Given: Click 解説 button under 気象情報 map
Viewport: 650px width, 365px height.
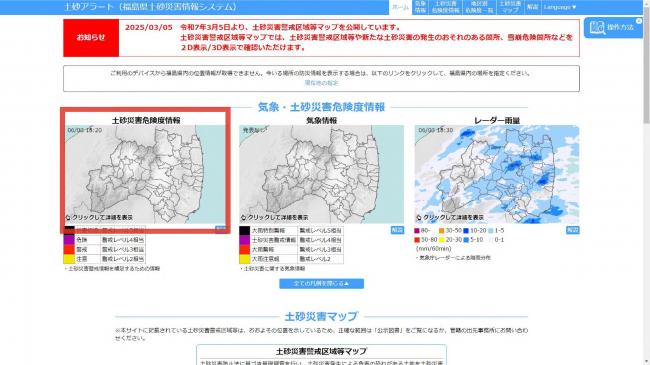Looking at the screenshot, I should point(397,230).
